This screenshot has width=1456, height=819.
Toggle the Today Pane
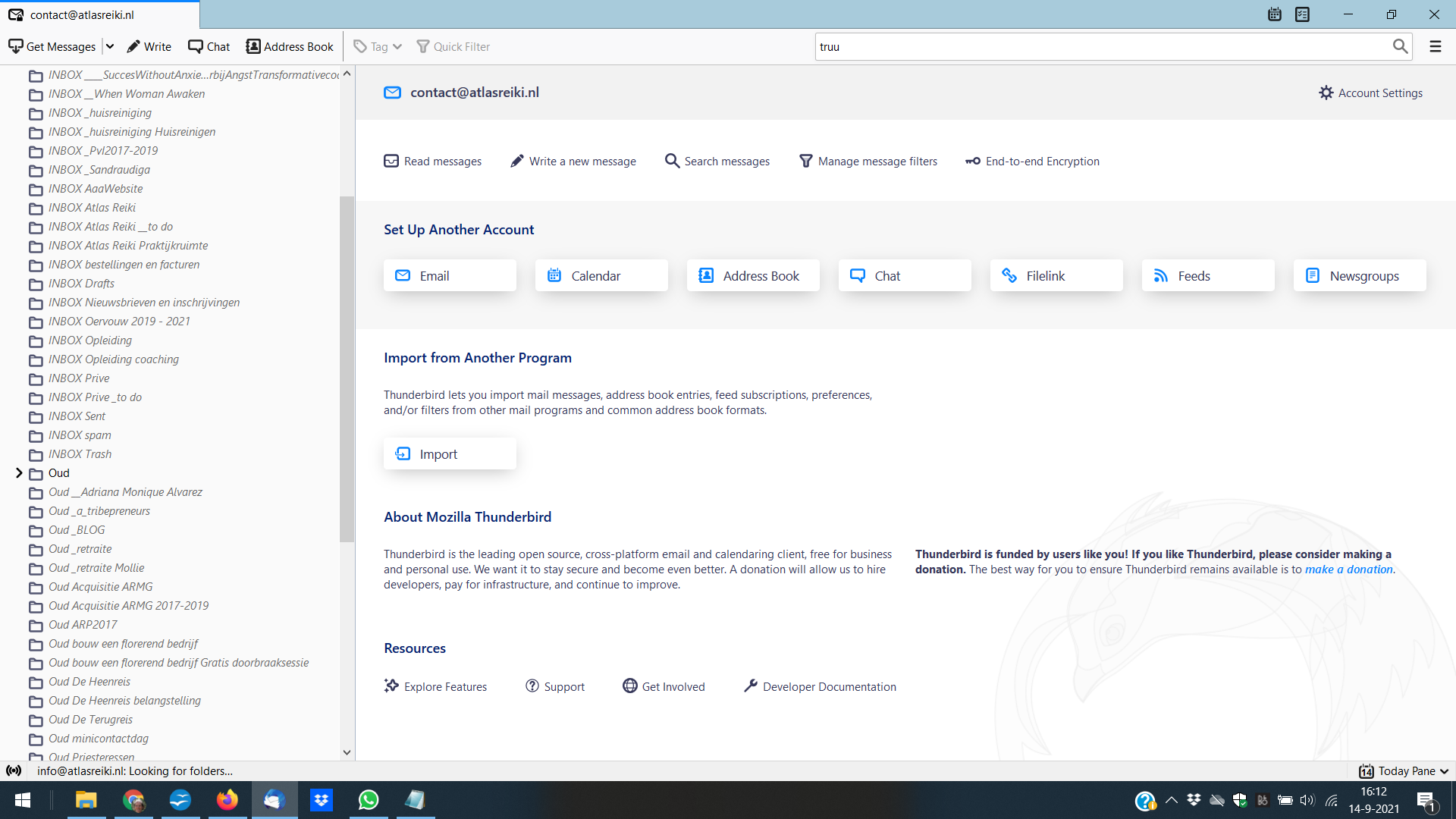point(1404,771)
